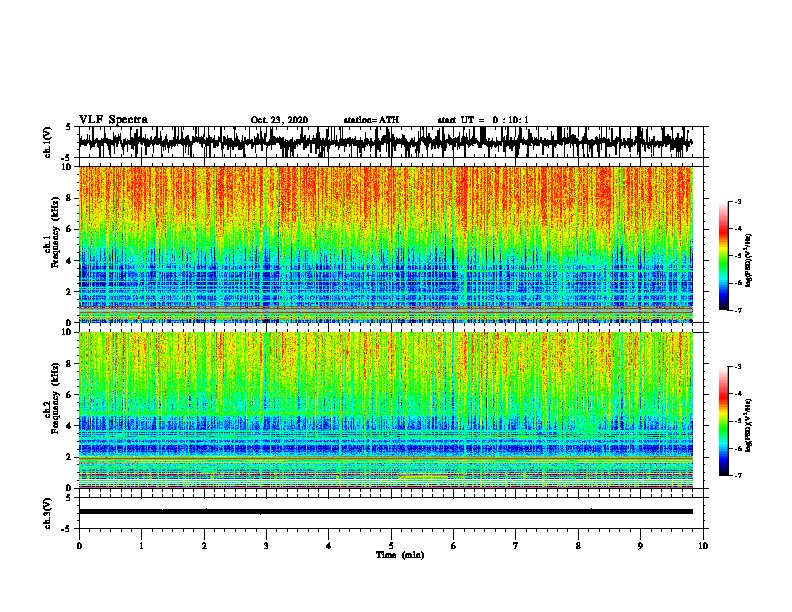Click the "-3" label on the ch.2 colorbar
Image resolution: width=792 pixels, height=612 pixels.
(x=738, y=367)
